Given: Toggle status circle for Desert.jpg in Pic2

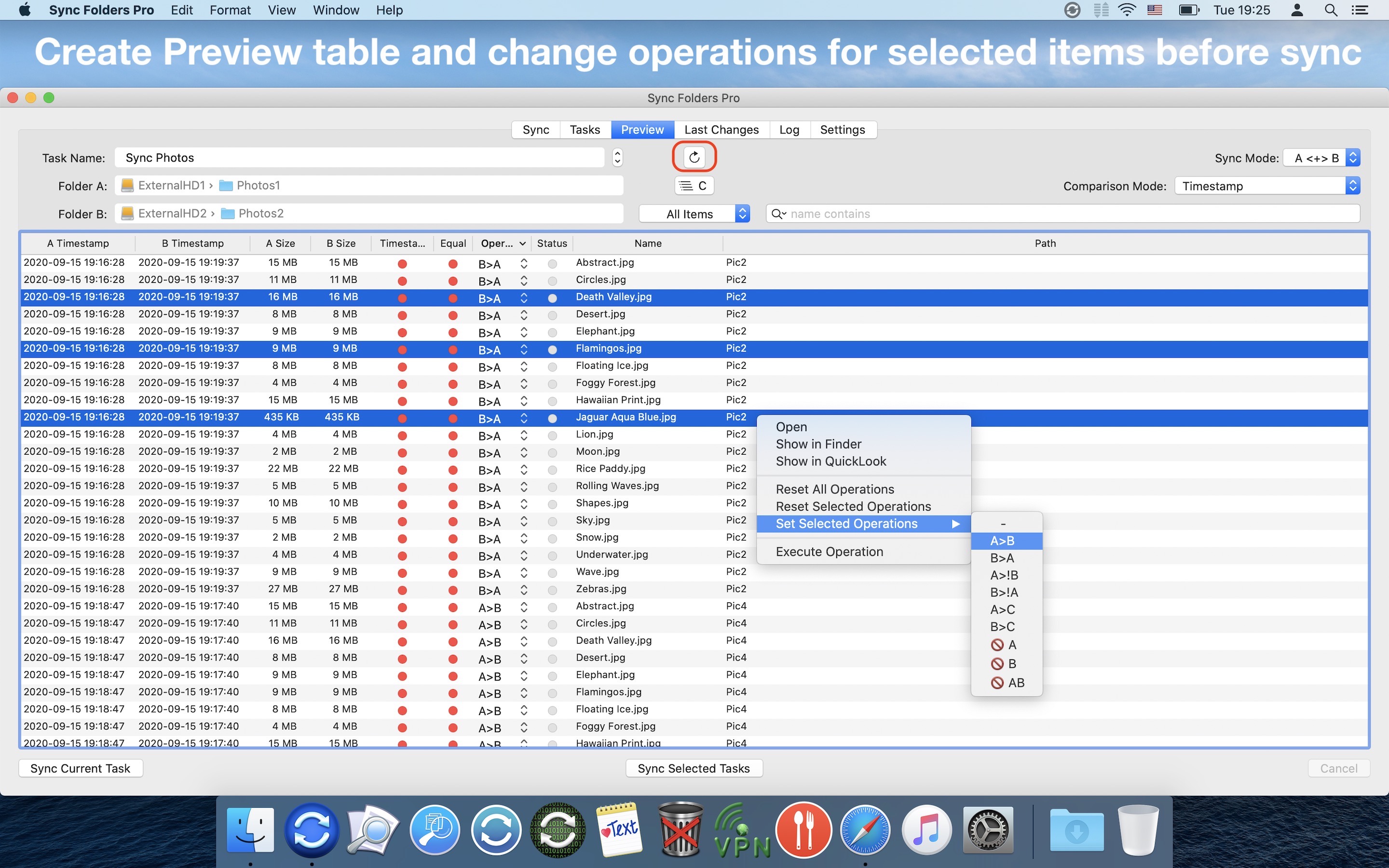Looking at the screenshot, I should (552, 315).
